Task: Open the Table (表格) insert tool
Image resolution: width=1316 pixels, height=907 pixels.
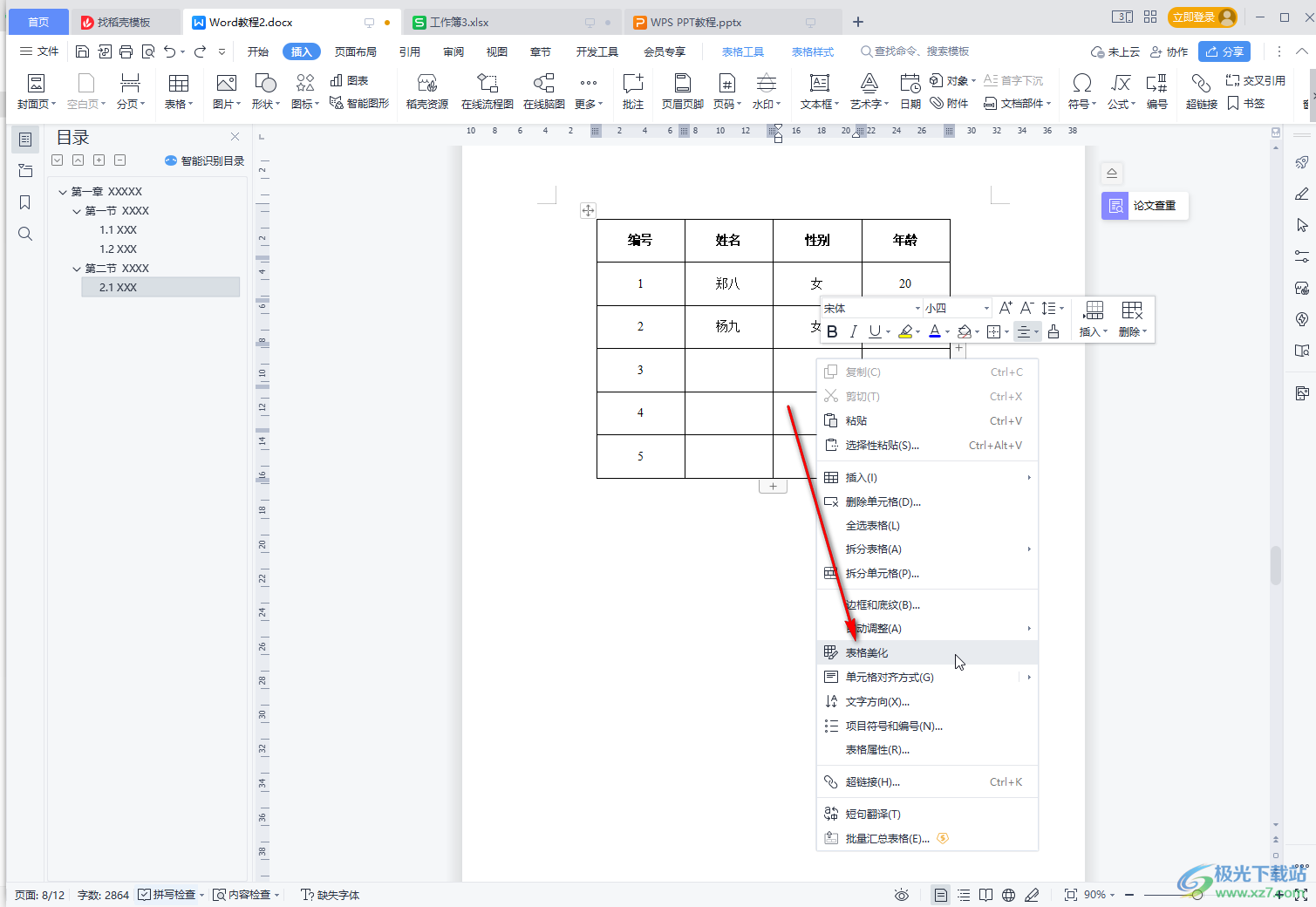Action: [x=178, y=92]
